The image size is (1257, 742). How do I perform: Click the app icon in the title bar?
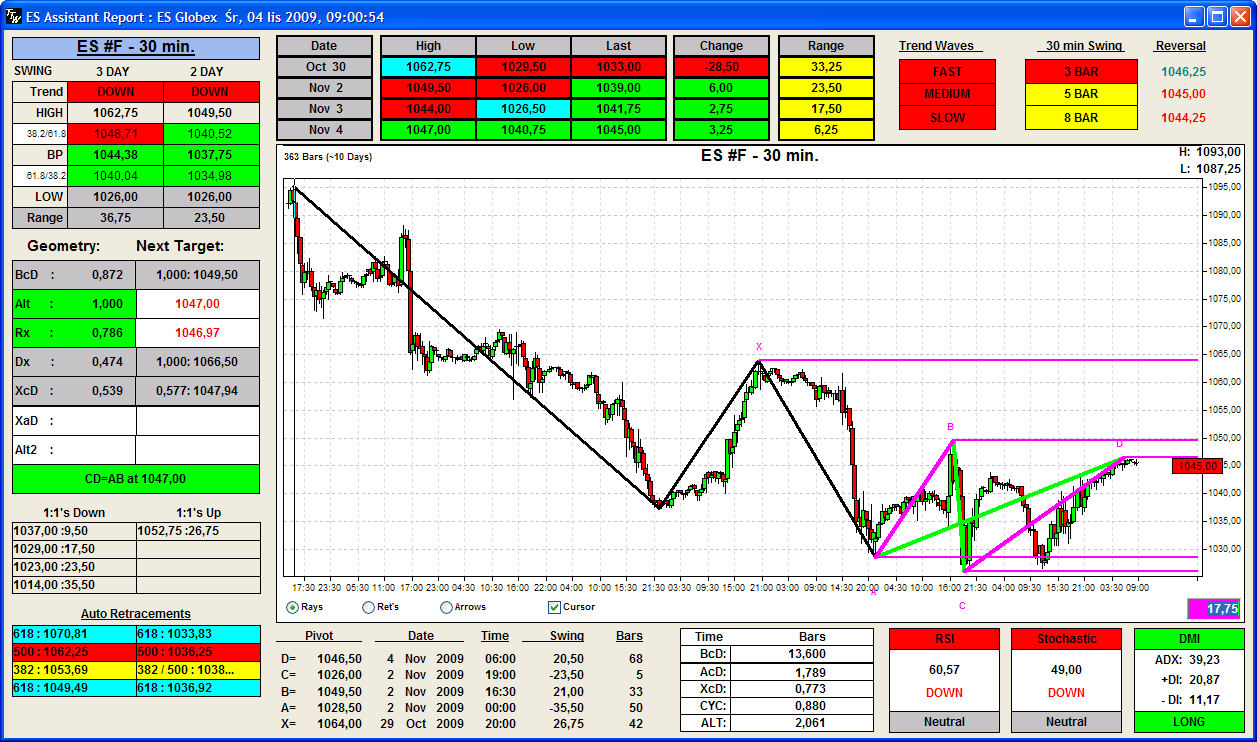pyautogui.click(x=13, y=17)
